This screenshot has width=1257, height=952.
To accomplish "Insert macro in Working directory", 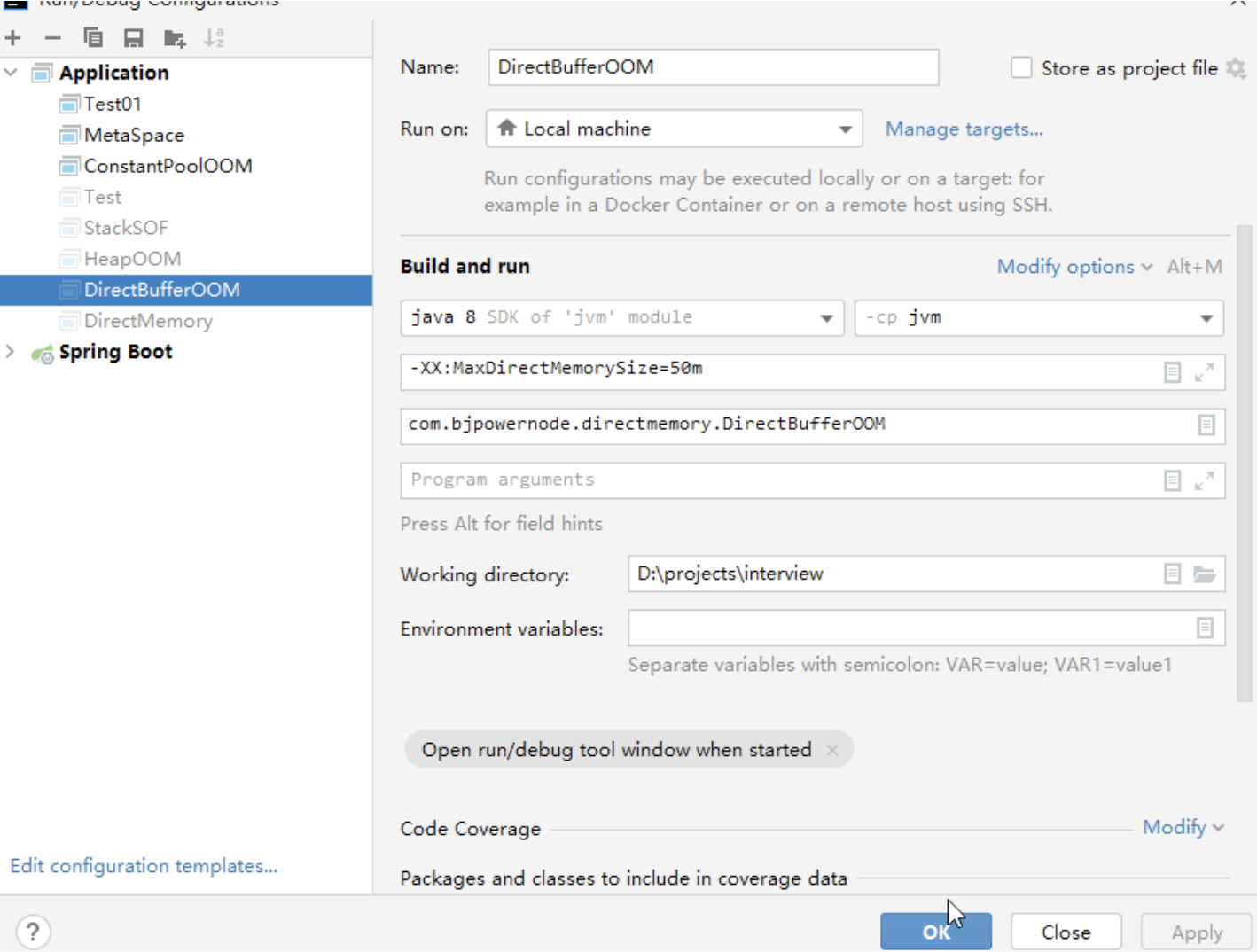I will pos(1172,574).
